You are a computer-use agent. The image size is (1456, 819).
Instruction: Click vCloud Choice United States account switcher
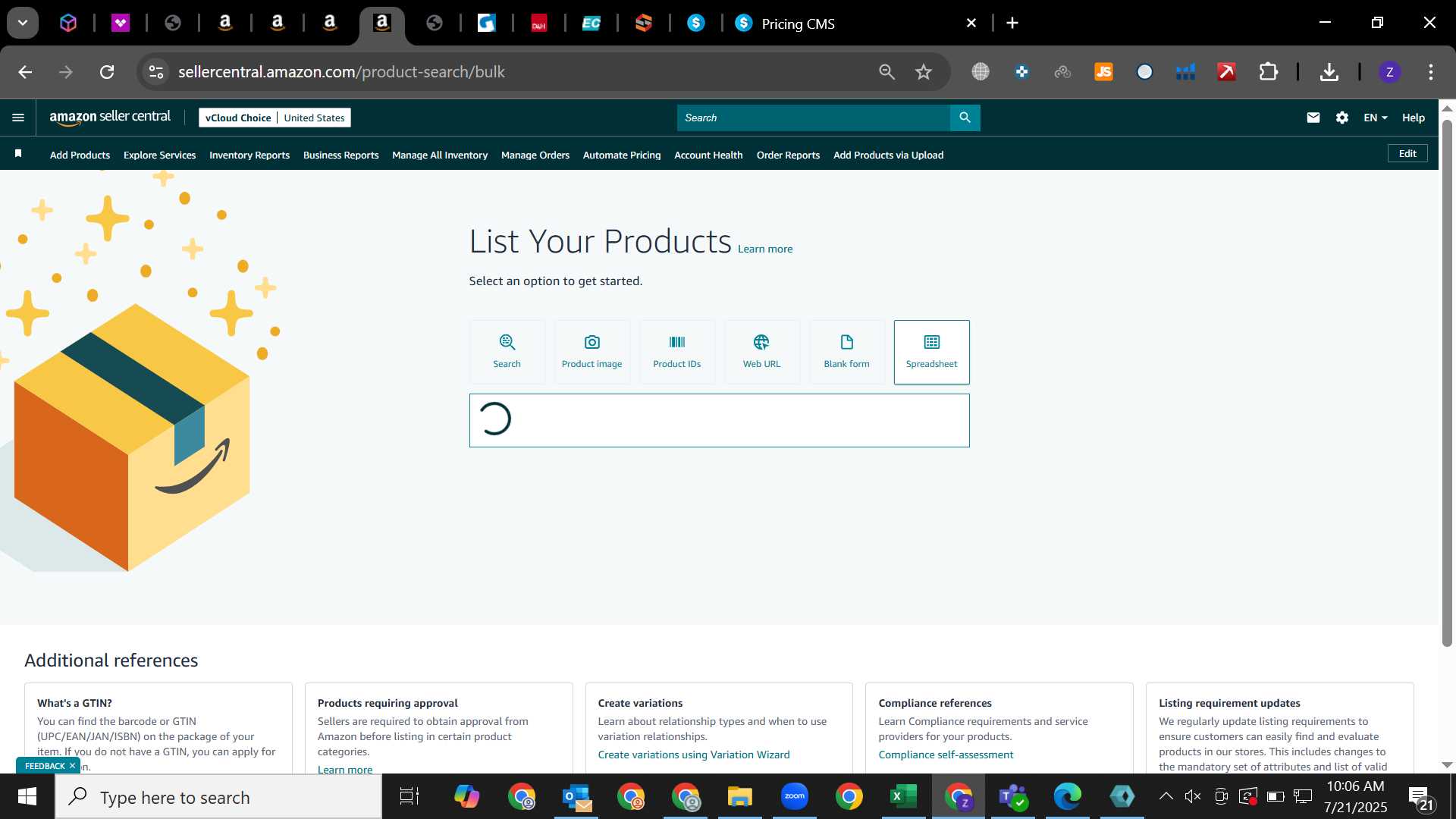[275, 118]
